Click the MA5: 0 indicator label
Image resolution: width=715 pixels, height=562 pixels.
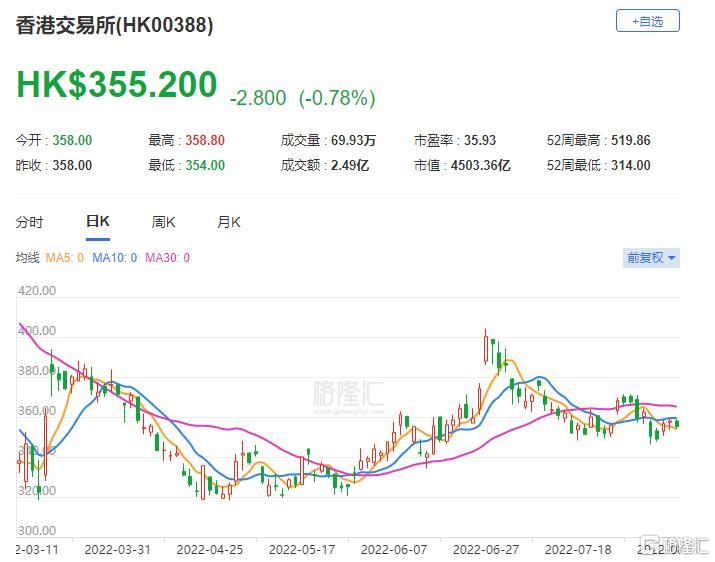click(x=65, y=258)
